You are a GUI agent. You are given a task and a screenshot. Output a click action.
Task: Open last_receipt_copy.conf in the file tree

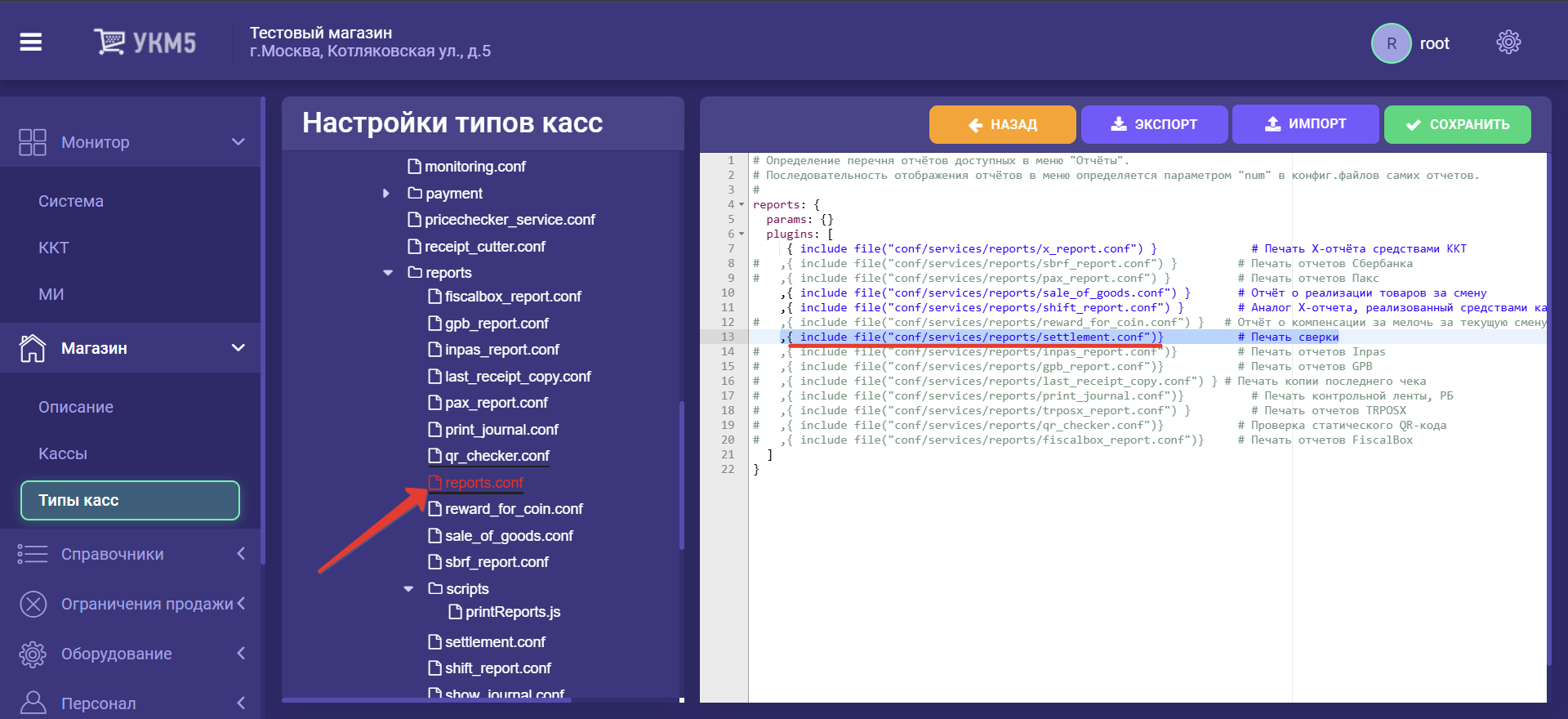(518, 377)
